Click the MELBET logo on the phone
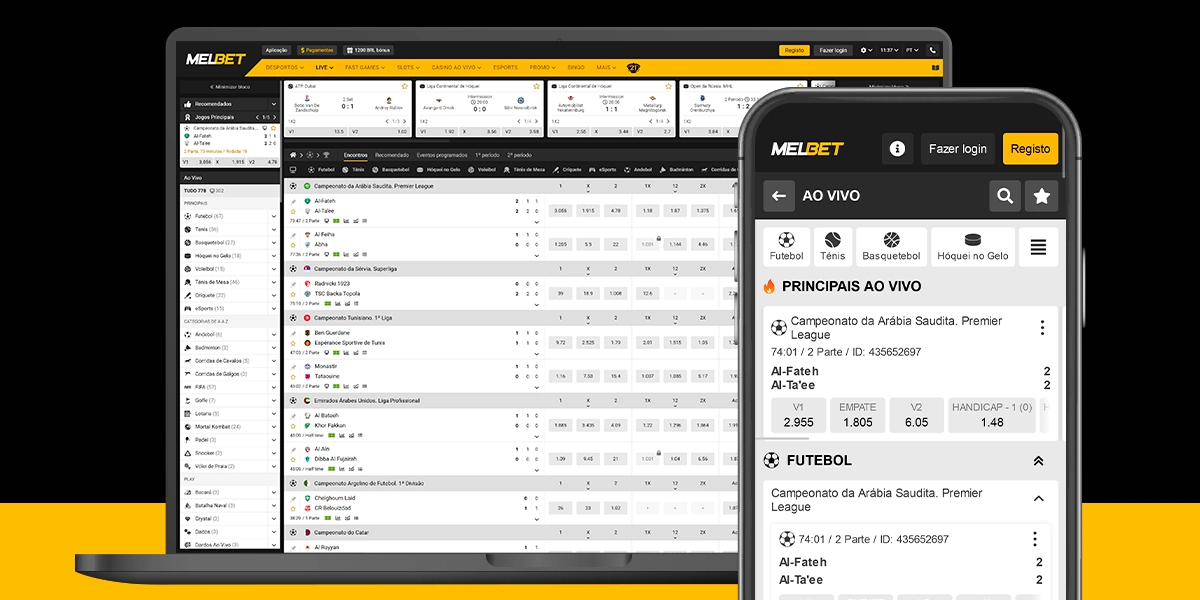The height and width of the screenshot is (600, 1200). click(807, 149)
